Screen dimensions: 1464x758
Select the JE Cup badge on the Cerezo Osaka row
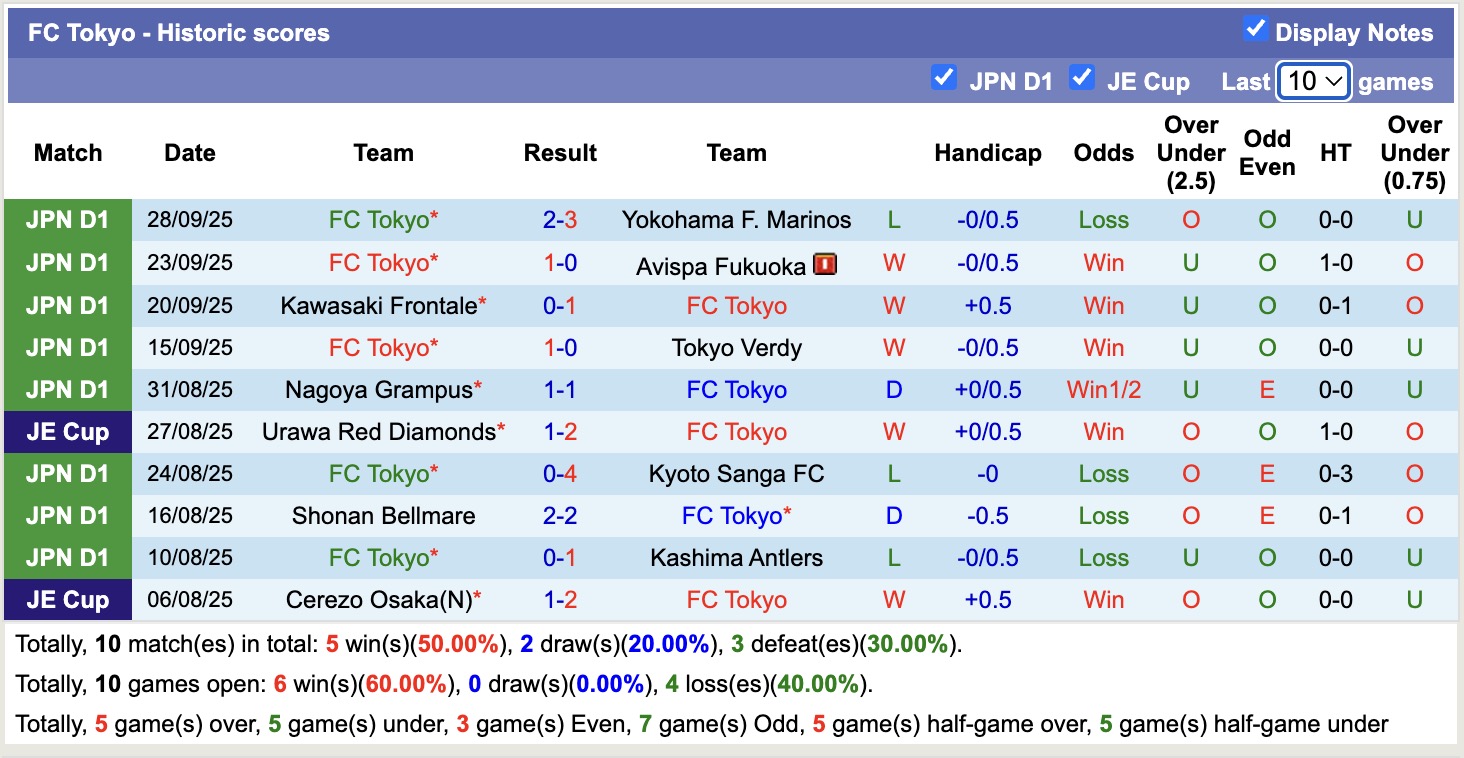tap(67, 599)
